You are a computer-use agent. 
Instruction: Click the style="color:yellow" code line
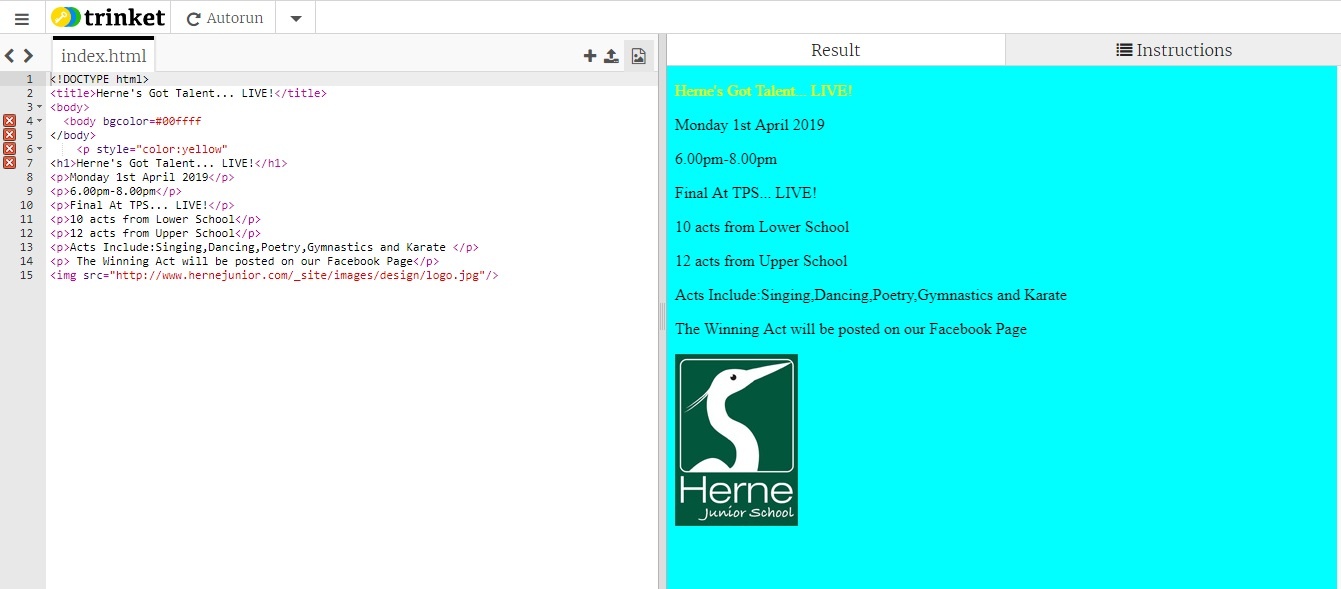click(152, 149)
